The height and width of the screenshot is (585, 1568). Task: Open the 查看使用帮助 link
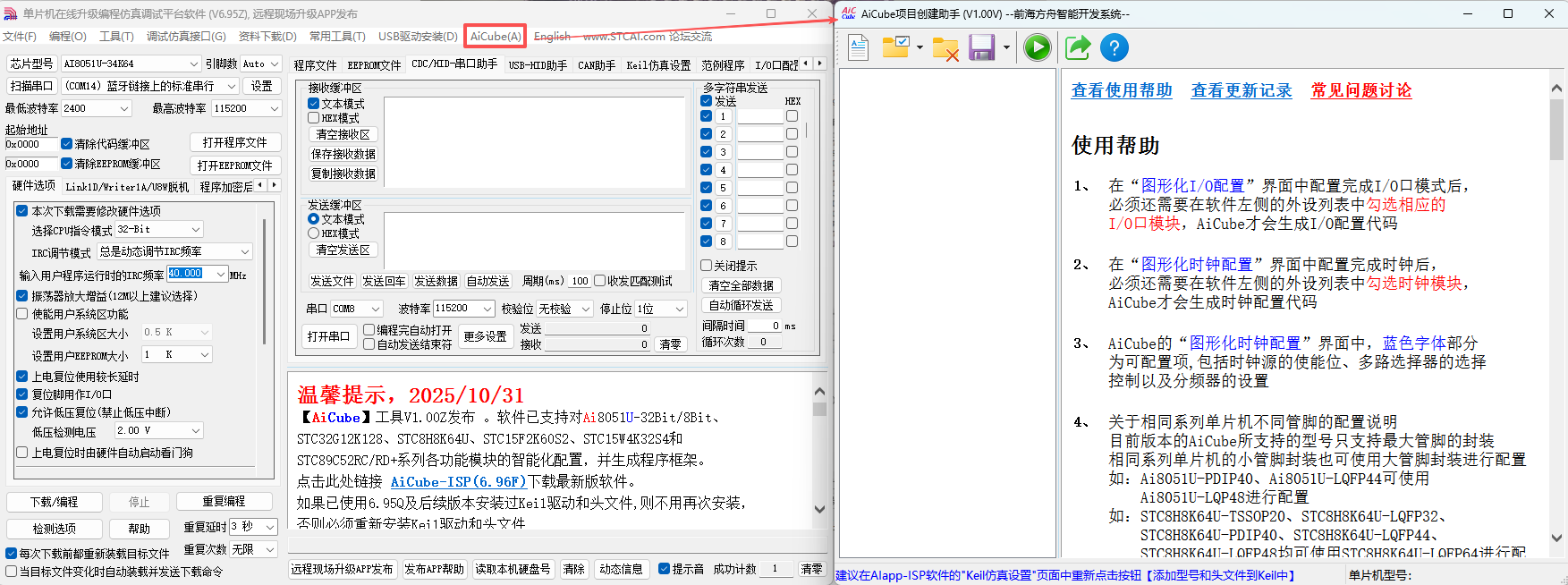click(1122, 90)
